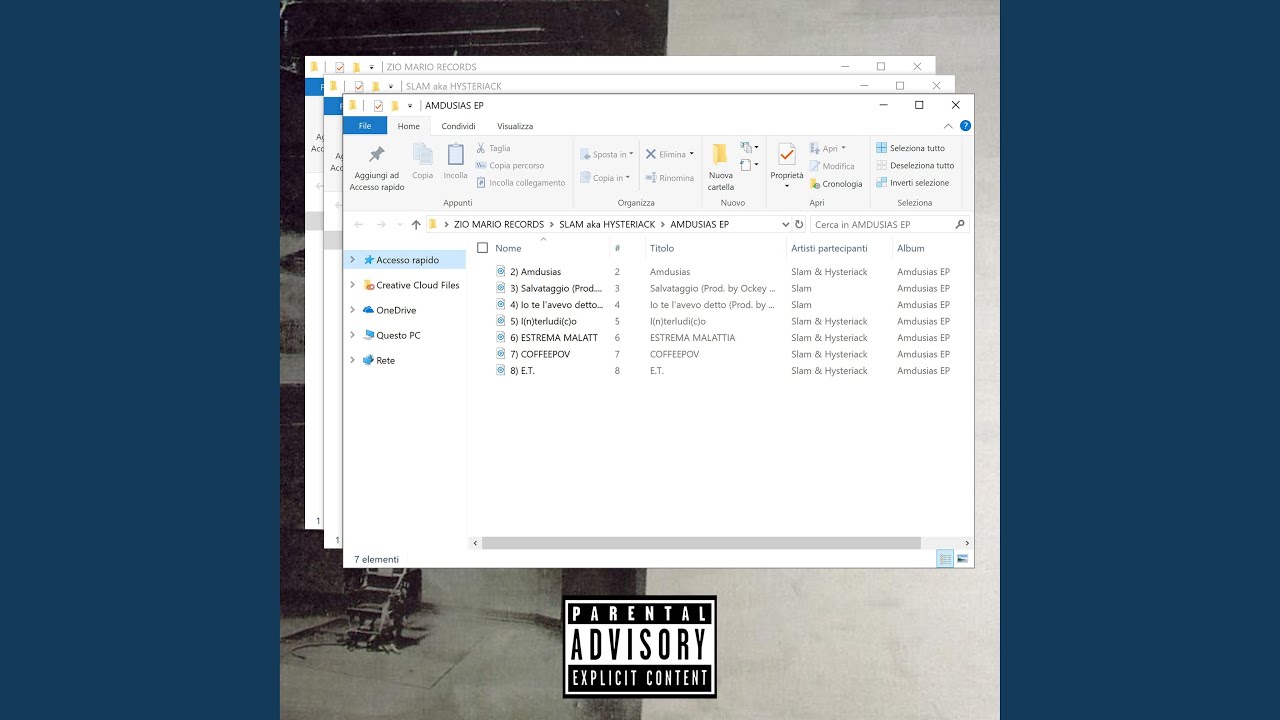
Task: Sort by the Nome column header
Action: pos(508,248)
